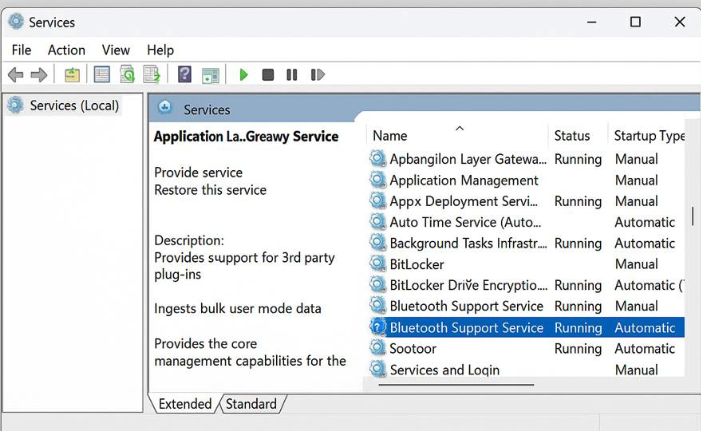Select the Services and Login row

526,370
